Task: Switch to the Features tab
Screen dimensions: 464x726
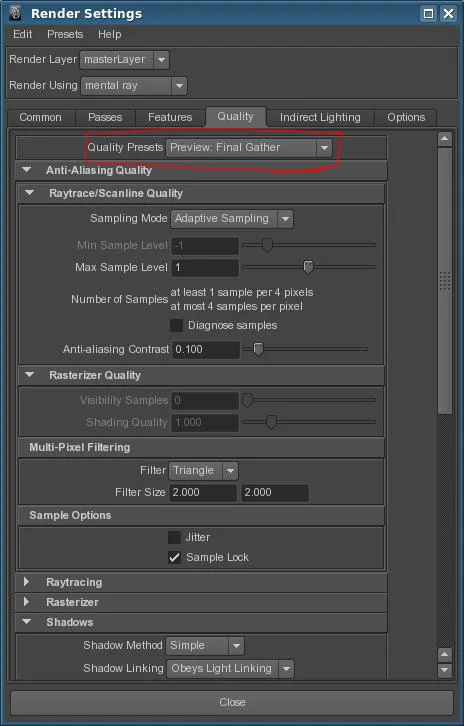Action: (x=170, y=117)
